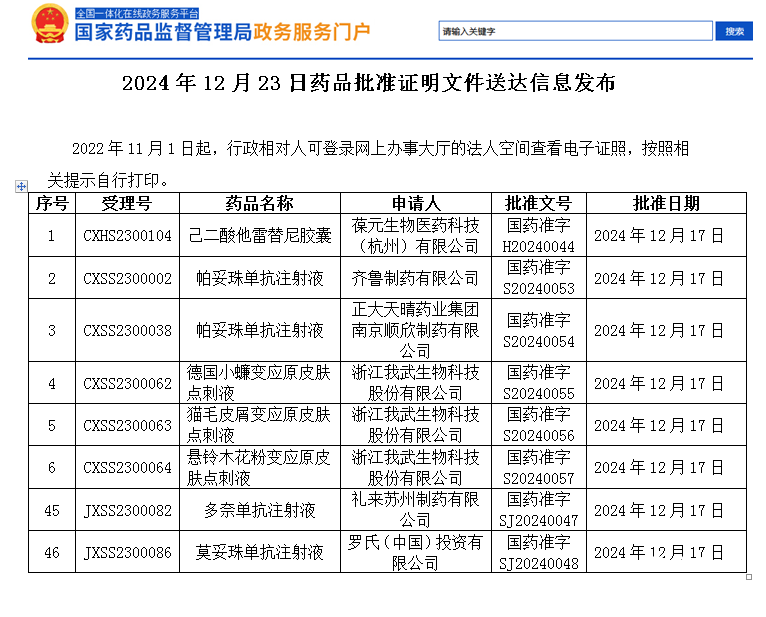Click drug name 悬铃木花粉变应原皮肤点刺液
This screenshot has width=766, height=617.
point(259,468)
